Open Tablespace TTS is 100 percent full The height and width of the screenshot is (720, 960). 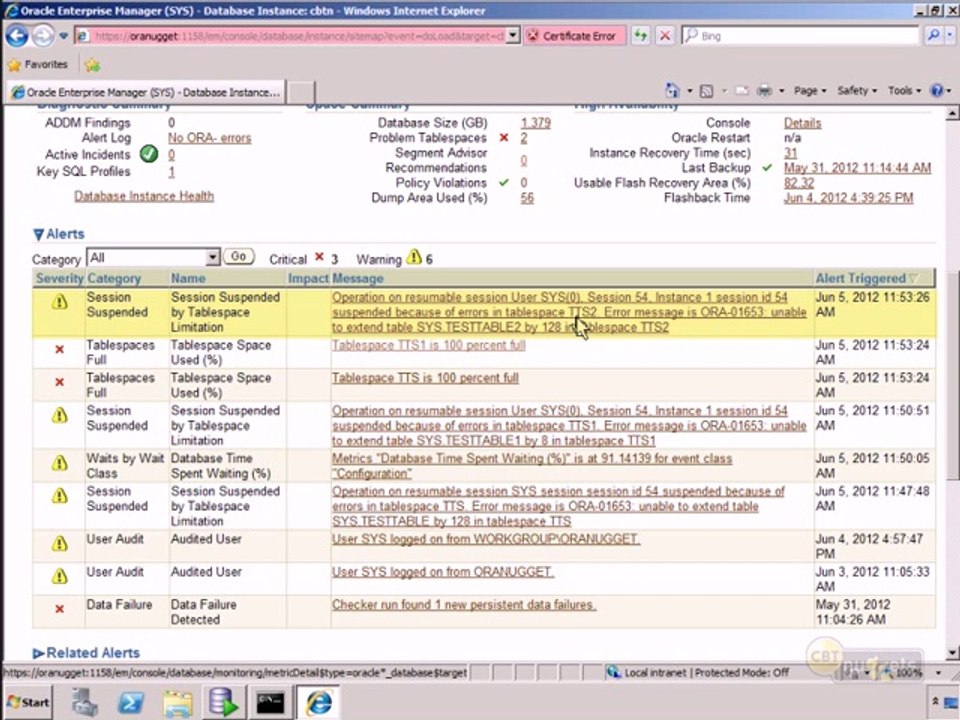point(426,378)
